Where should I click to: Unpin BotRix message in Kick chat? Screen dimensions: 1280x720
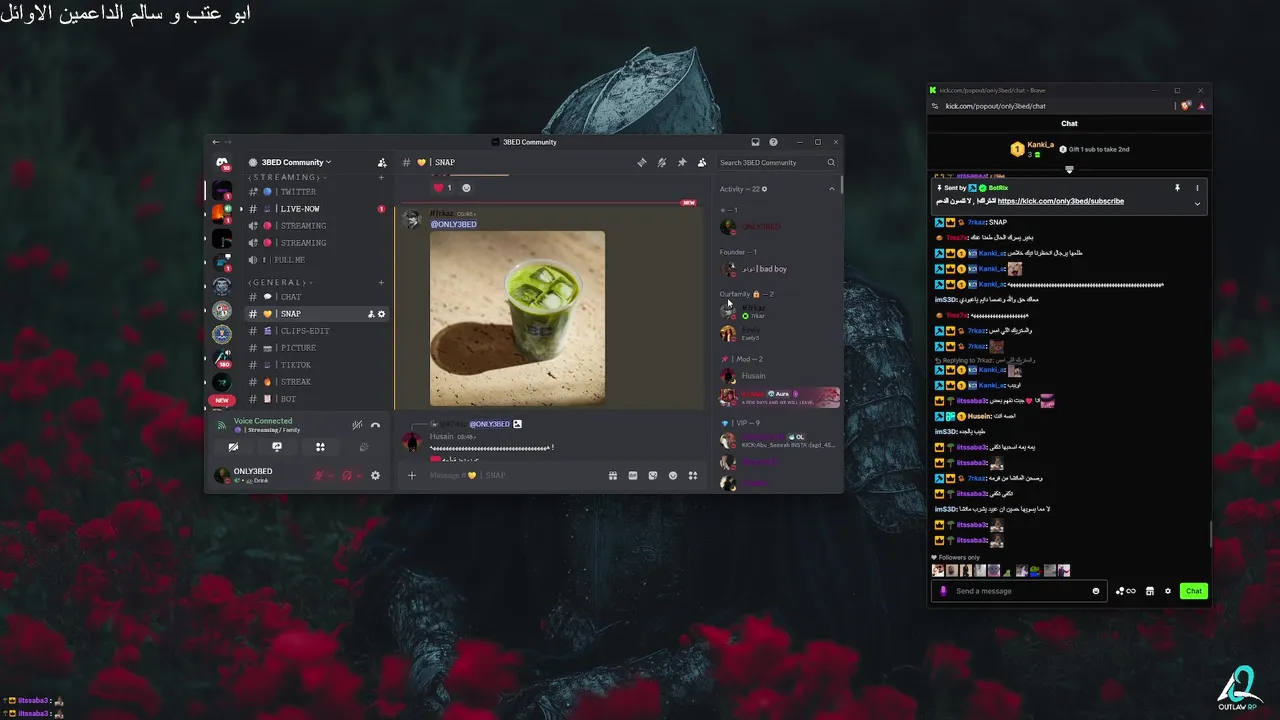pos(1177,188)
